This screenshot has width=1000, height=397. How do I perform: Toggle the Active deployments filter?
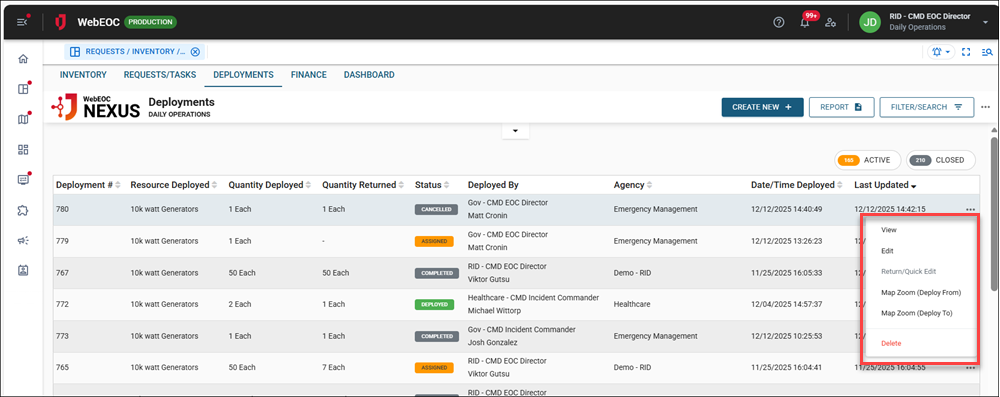[x=867, y=160]
